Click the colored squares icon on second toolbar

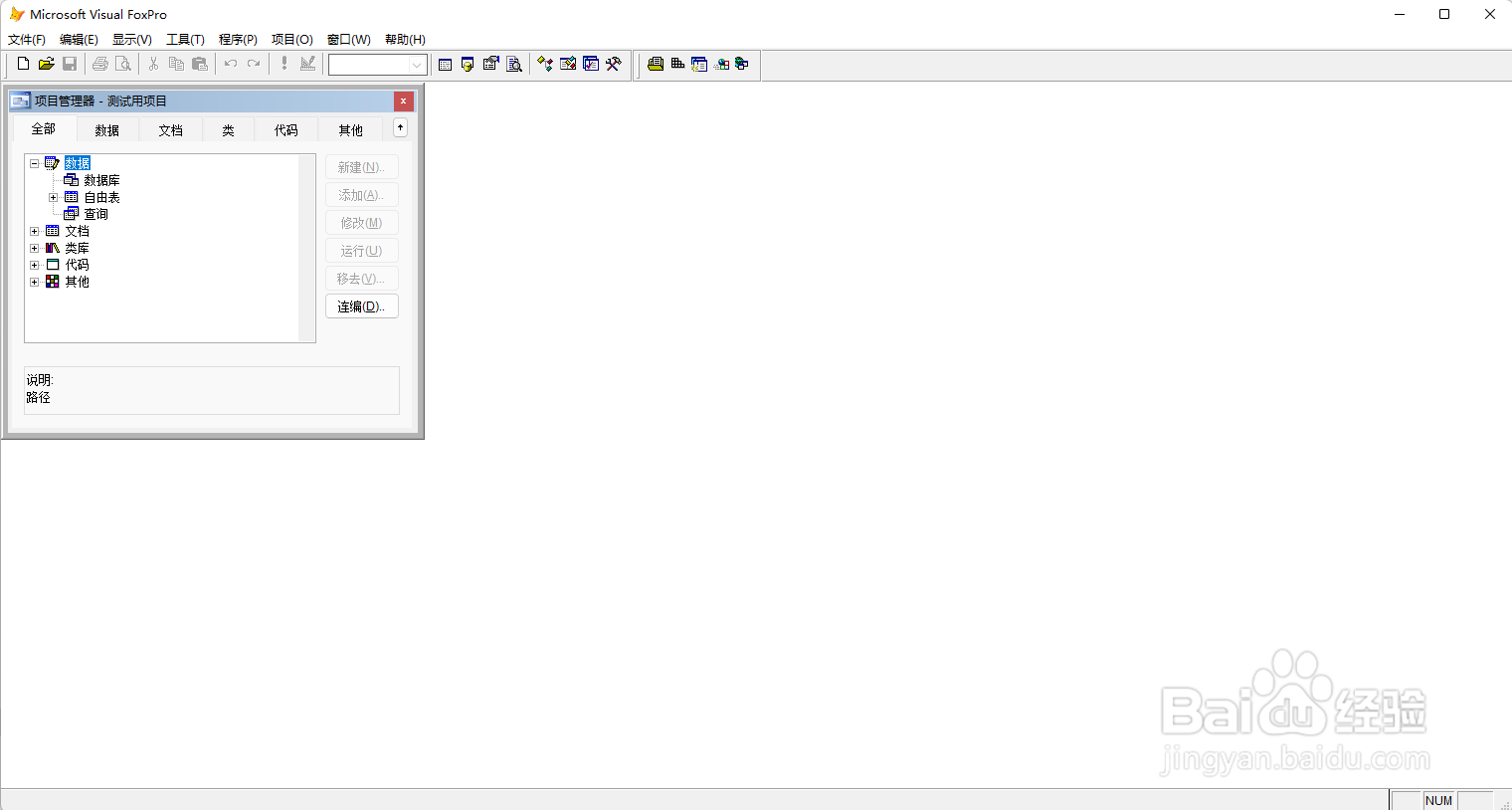(722, 64)
